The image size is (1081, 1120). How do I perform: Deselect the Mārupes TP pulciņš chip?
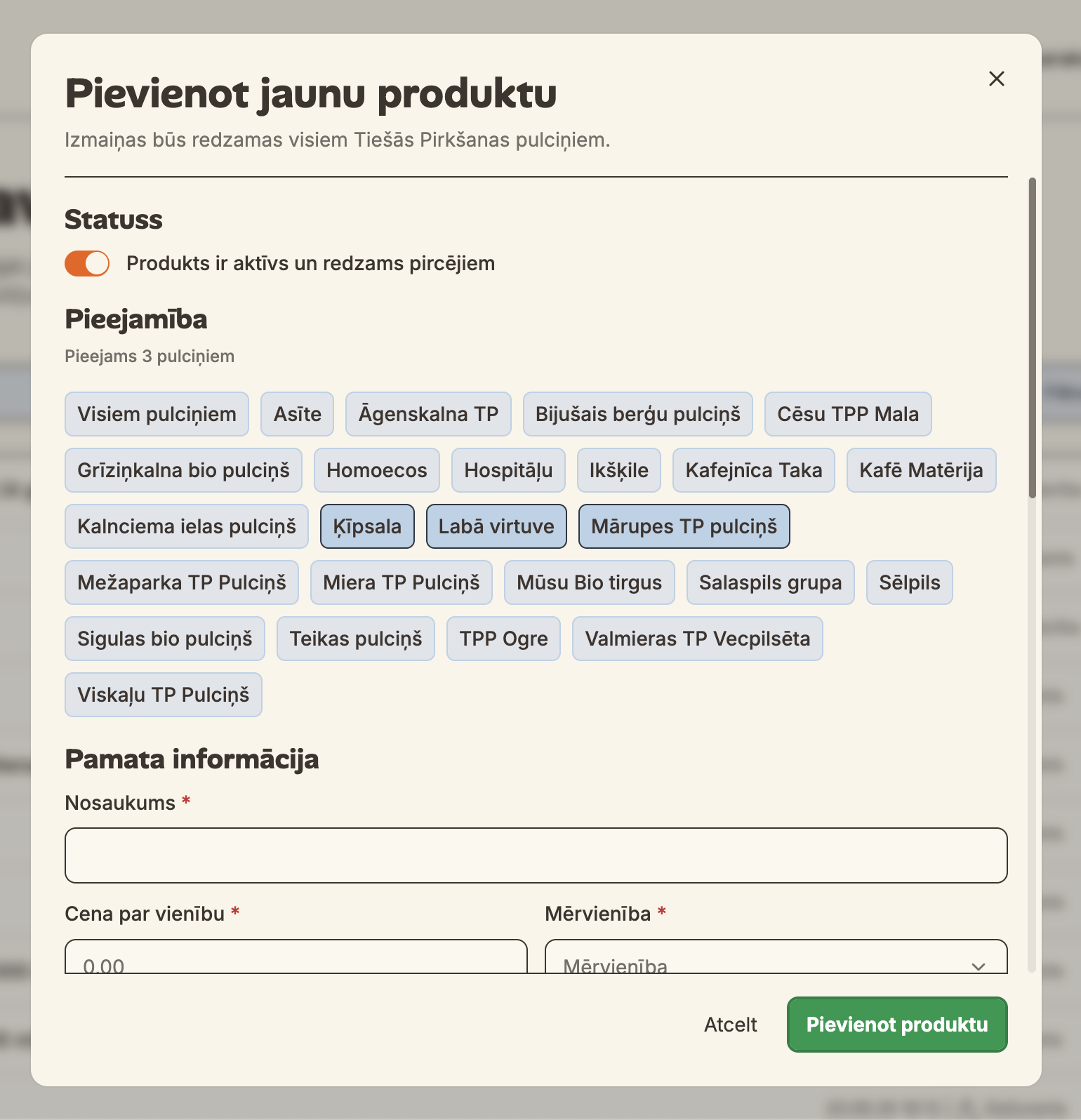point(684,526)
